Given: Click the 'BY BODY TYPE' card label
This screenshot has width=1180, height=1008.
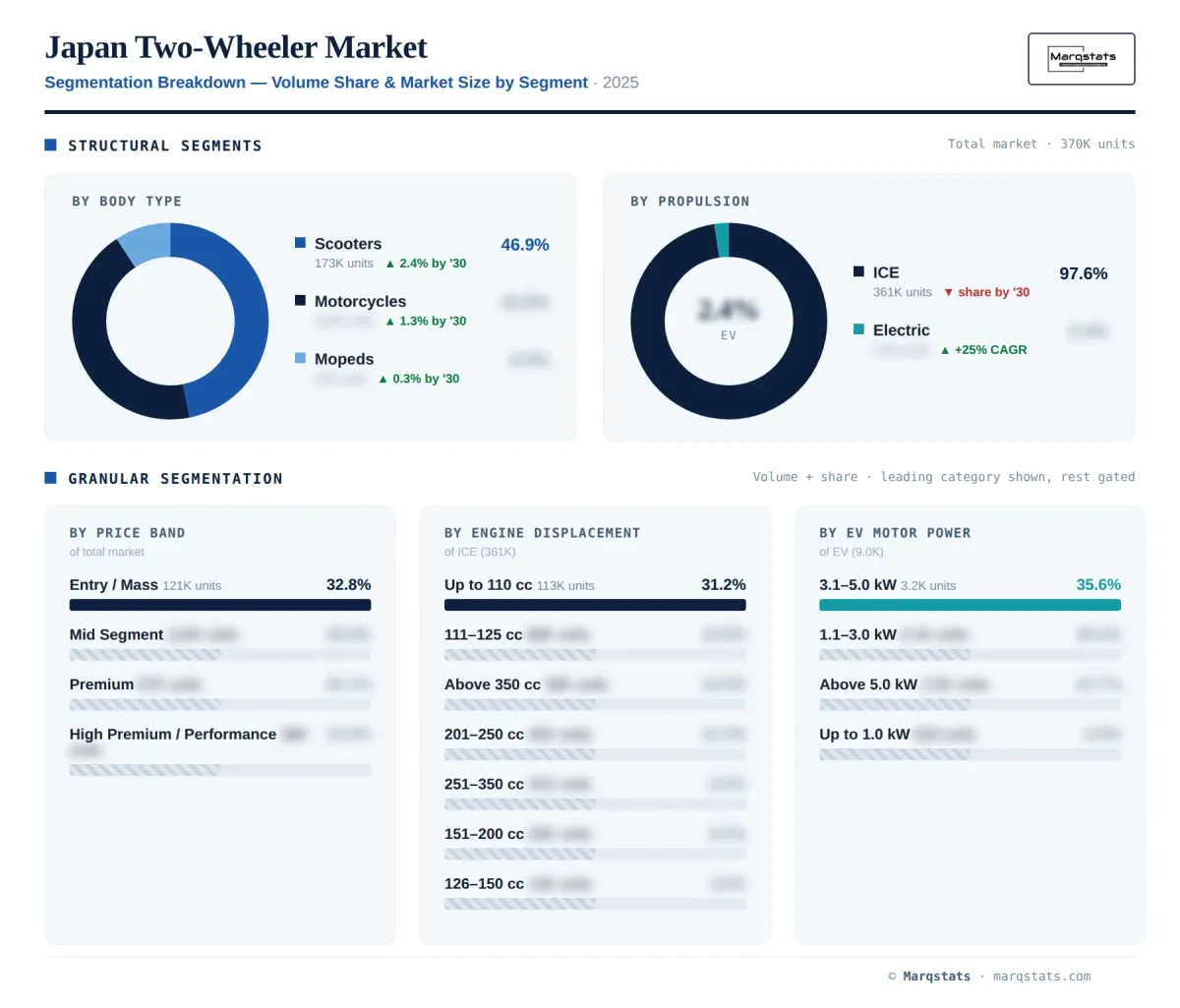Looking at the screenshot, I should click(127, 201).
